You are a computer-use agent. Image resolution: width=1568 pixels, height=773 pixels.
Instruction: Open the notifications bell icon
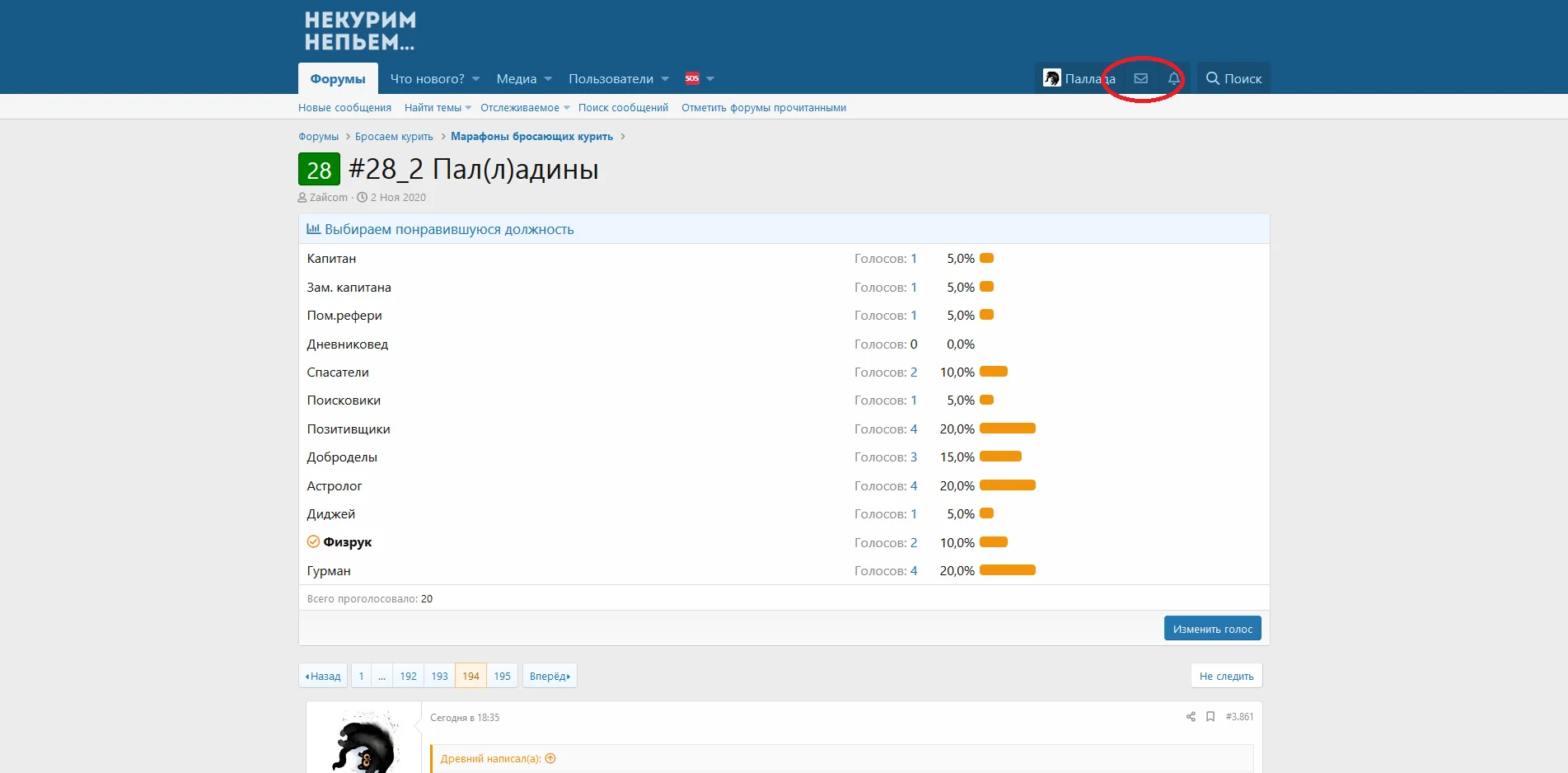coord(1173,78)
